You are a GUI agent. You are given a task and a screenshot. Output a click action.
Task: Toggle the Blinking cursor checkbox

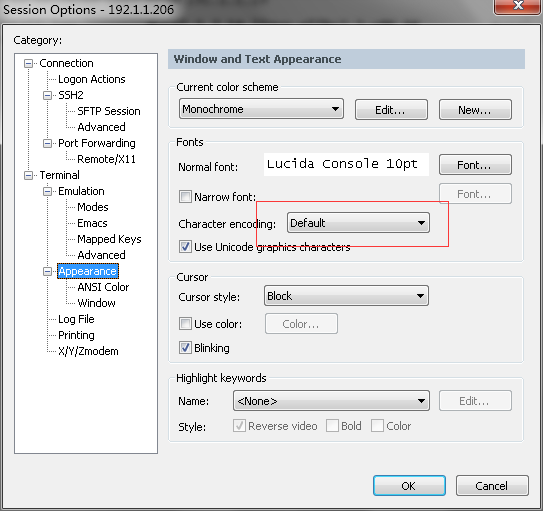tap(185, 348)
